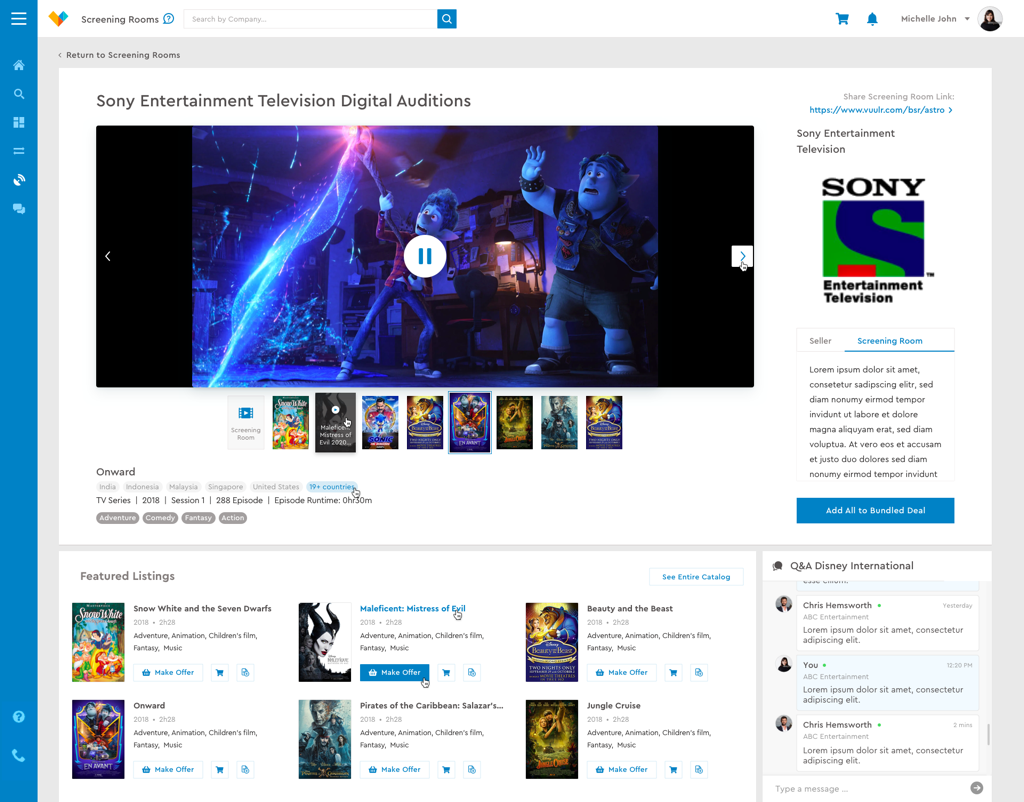Select the Screening Room tab

889,341
